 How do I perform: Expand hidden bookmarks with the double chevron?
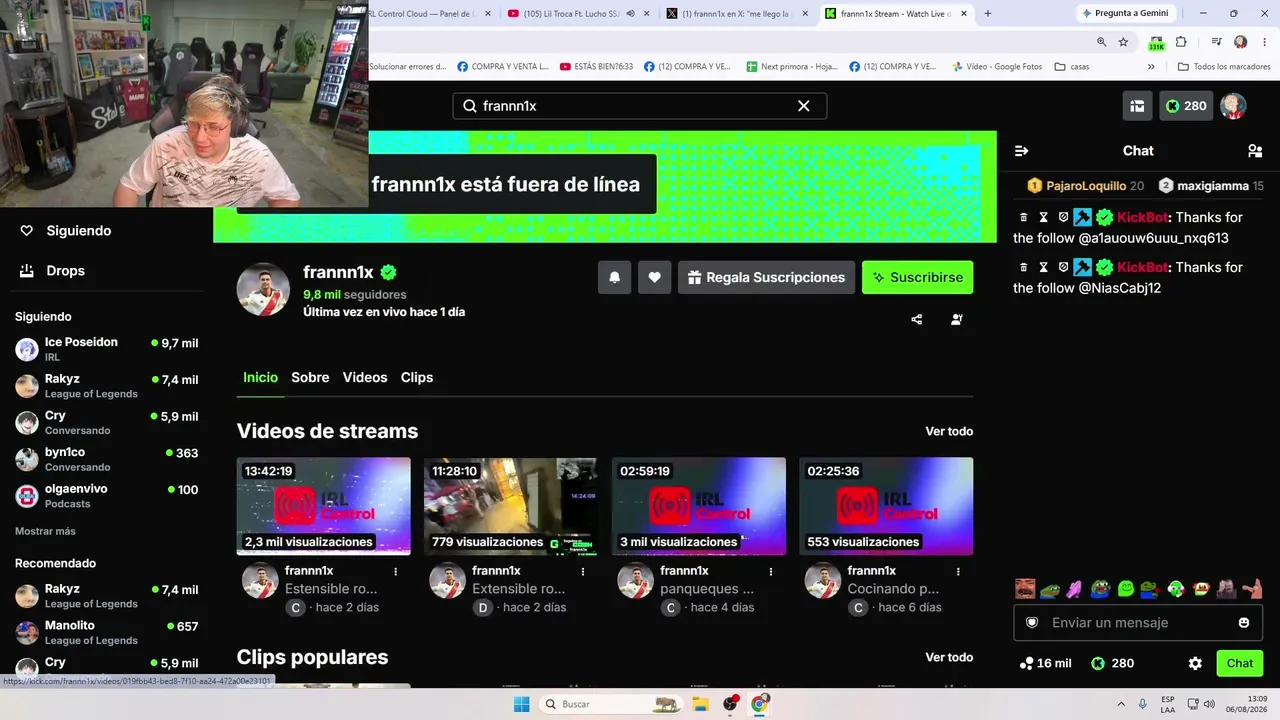pos(1151,67)
